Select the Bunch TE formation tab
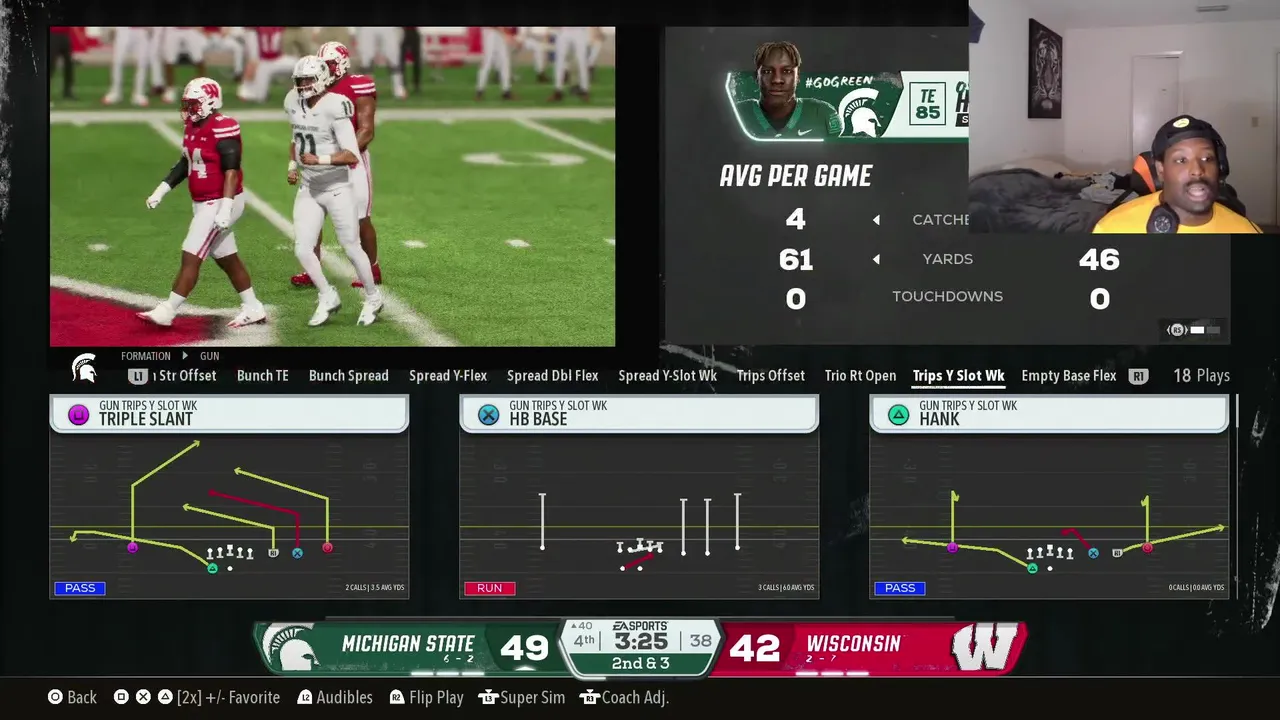Viewport: 1280px width, 720px height. coord(263,376)
